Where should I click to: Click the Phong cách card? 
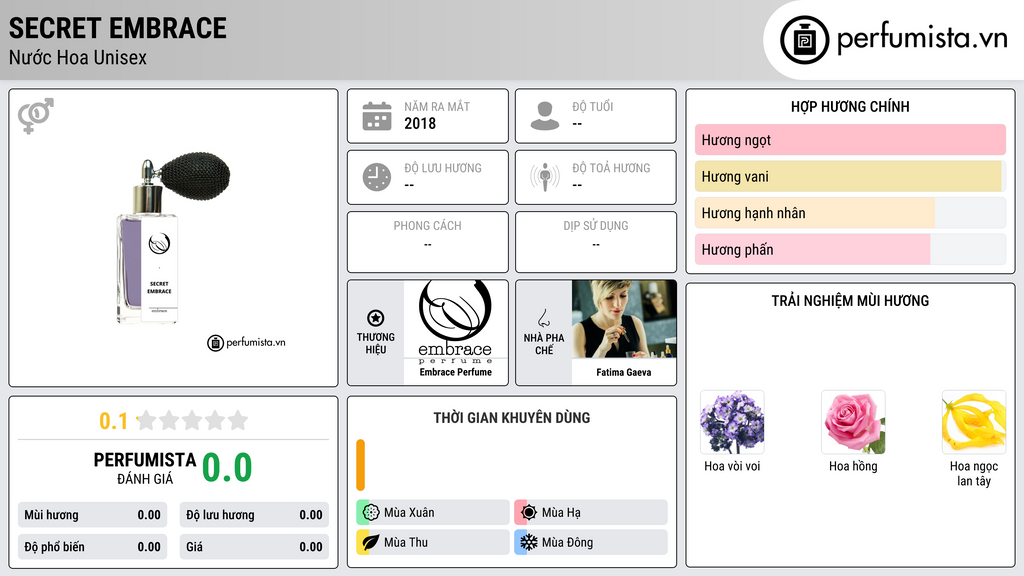[x=428, y=242]
